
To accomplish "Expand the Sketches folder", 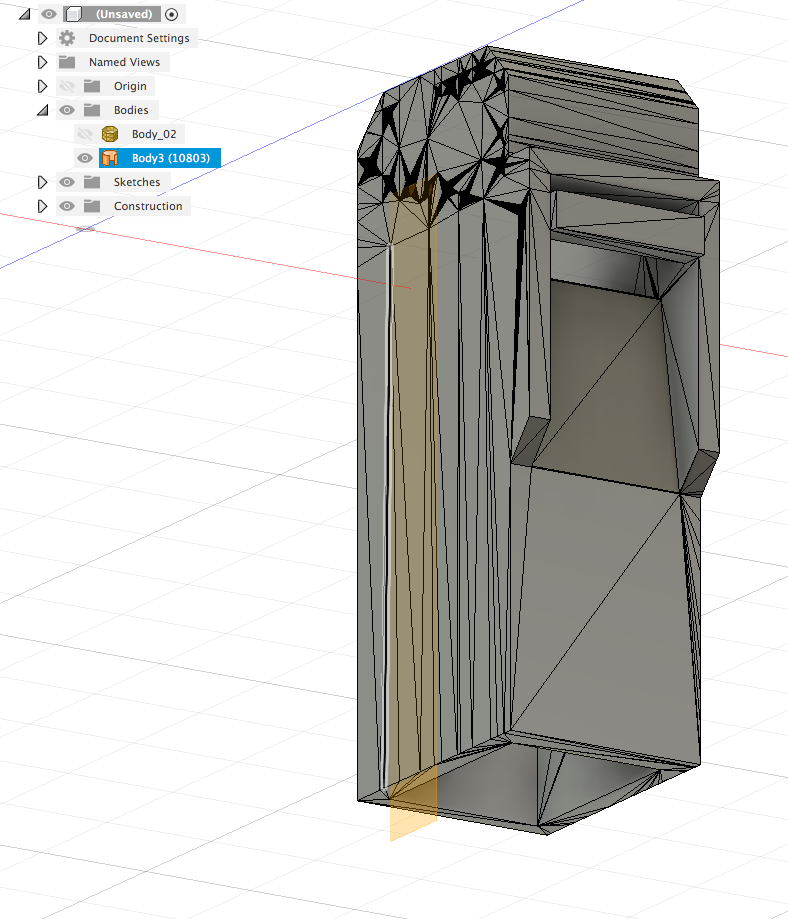I will pyautogui.click(x=42, y=182).
